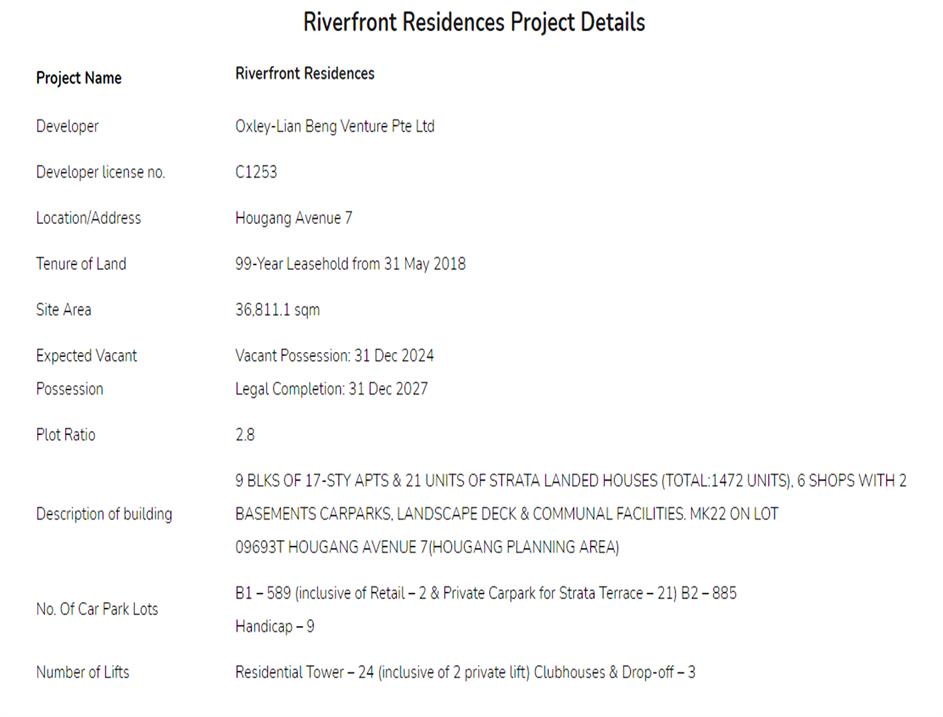943x717 pixels.
Task: Click the Residential Tower lifts description
Action: point(465,672)
